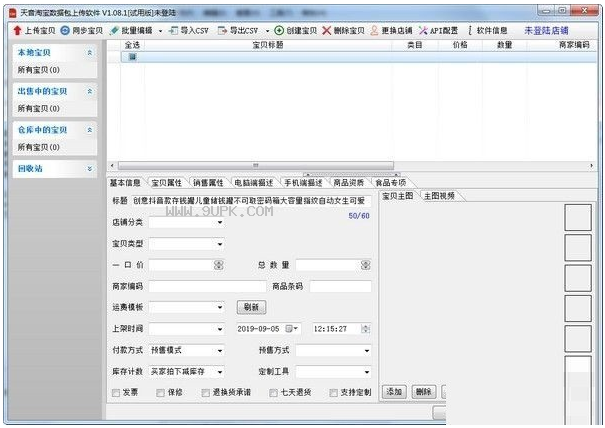This screenshot has height=428, width=605.
Task: Click the 导出CSV export icon
Action: pyautogui.click(x=222, y=30)
